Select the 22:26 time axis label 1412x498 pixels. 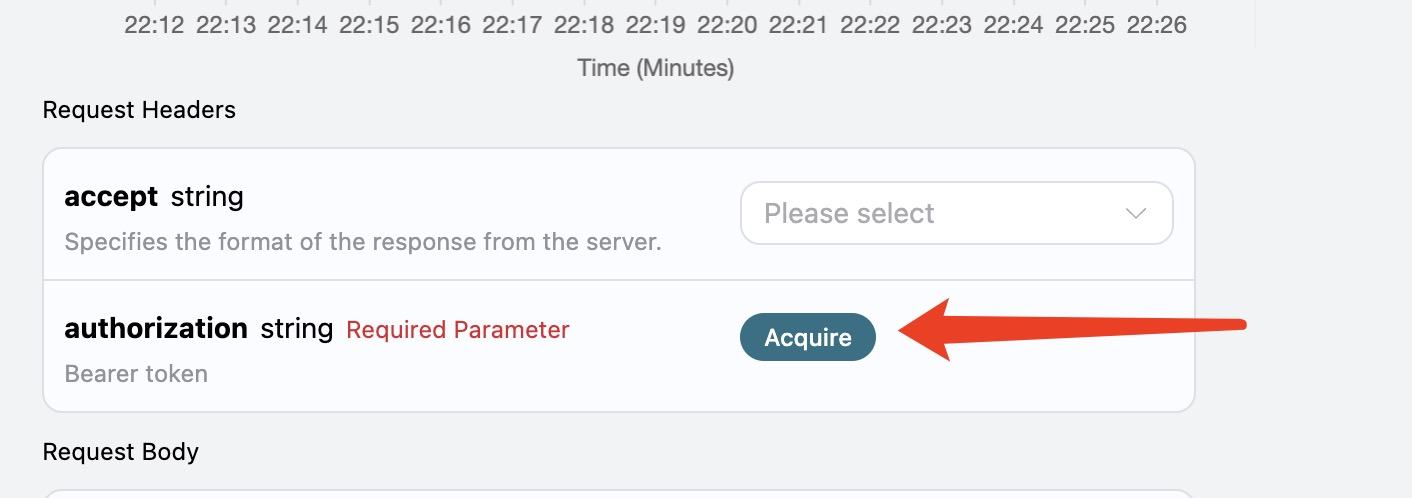(1156, 25)
